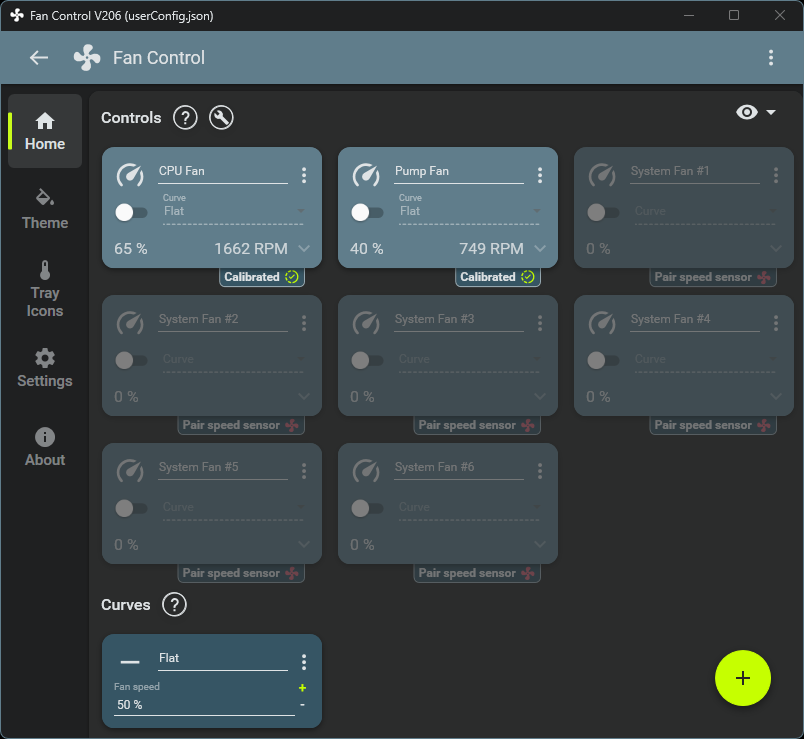Image resolution: width=804 pixels, height=739 pixels.
Task: Click the Pump Fan Calibrated badge
Action: click(498, 277)
